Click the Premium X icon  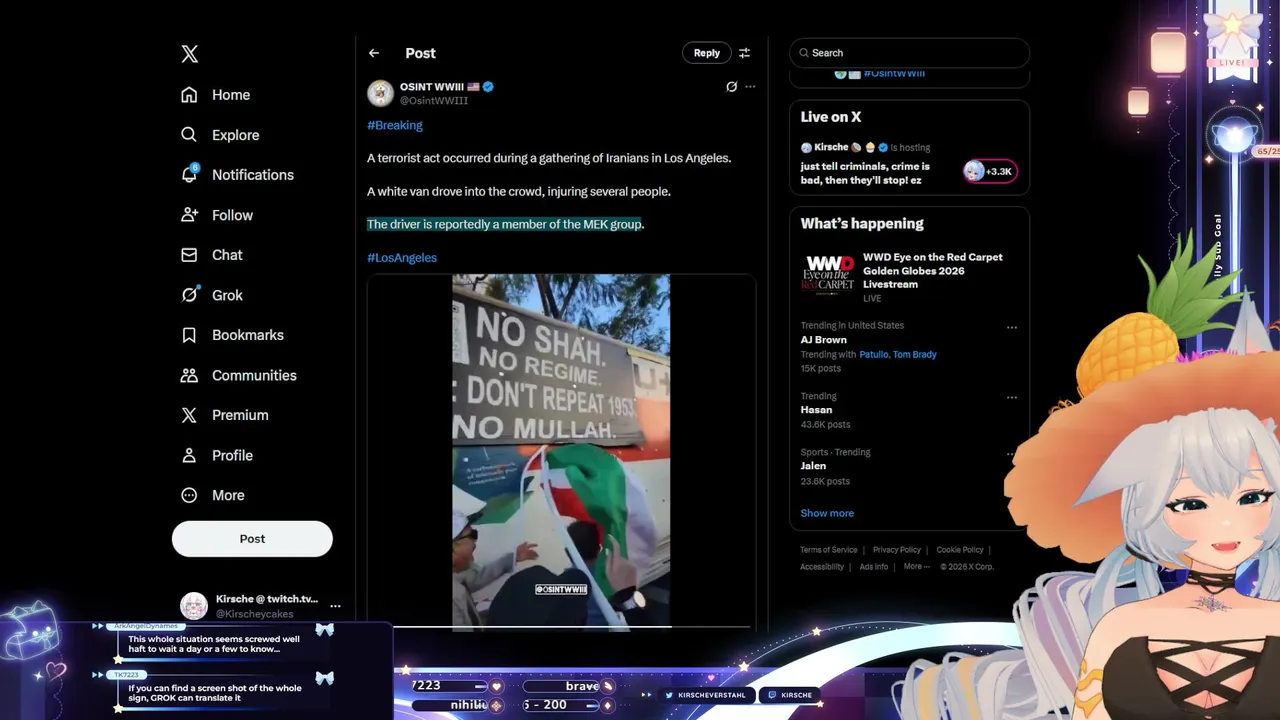pos(189,415)
